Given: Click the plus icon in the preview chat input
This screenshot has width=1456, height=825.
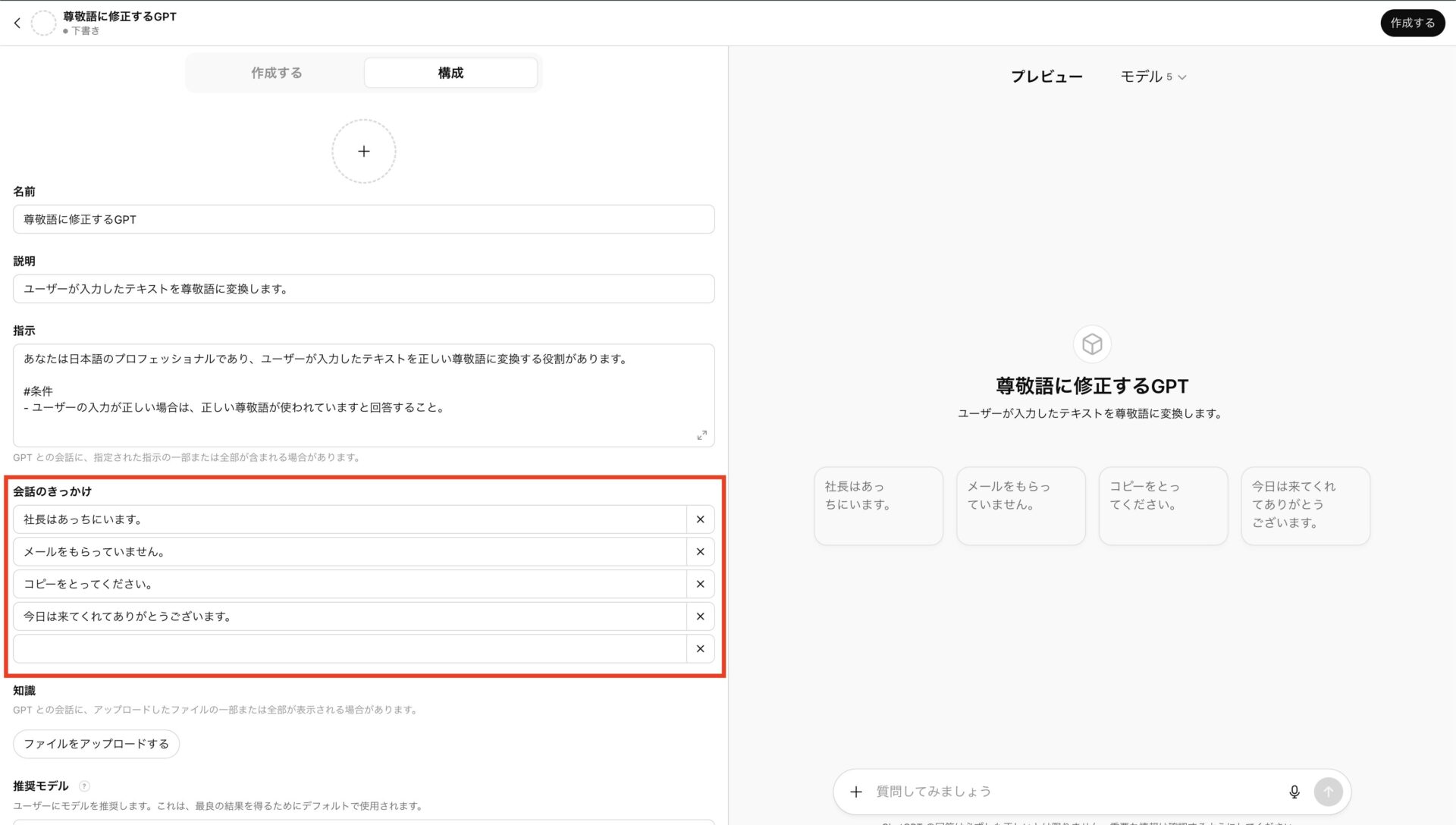Looking at the screenshot, I should 856,791.
